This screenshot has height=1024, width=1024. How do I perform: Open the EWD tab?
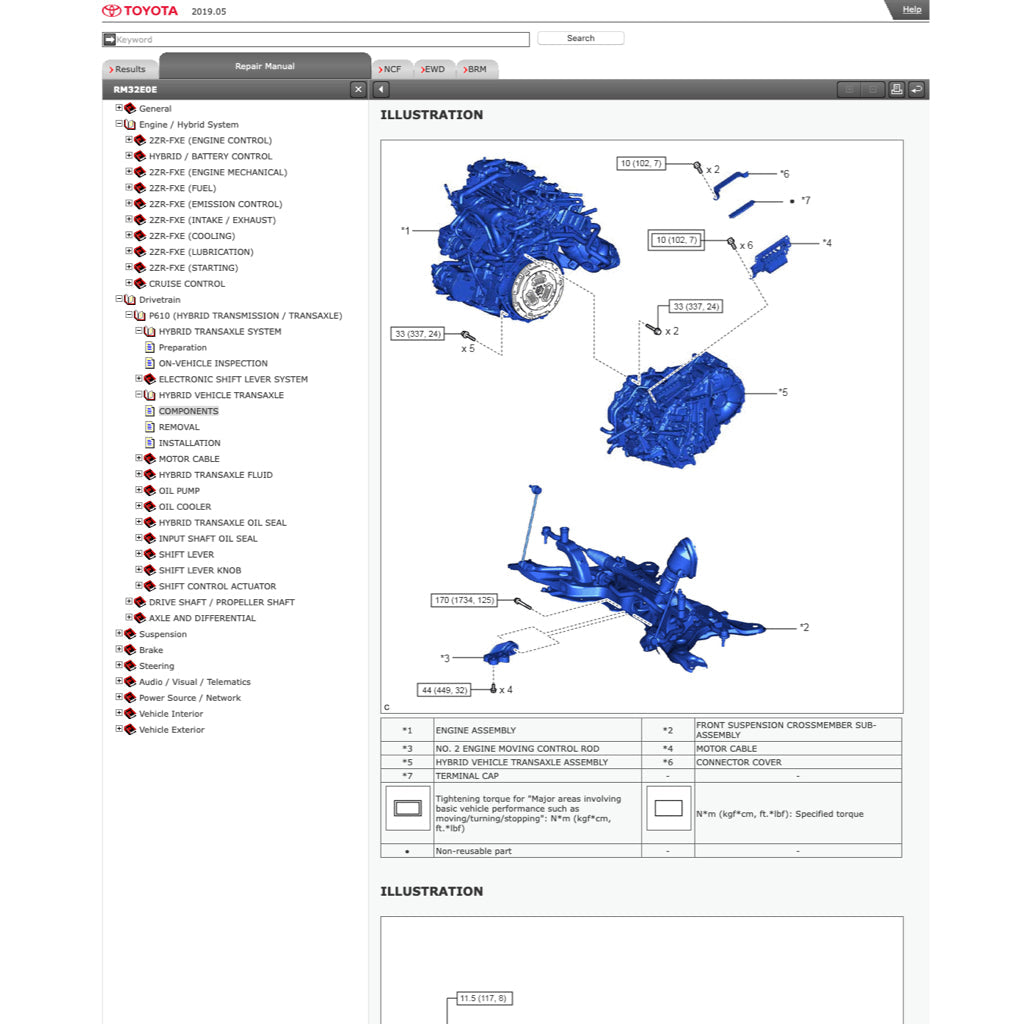433,69
